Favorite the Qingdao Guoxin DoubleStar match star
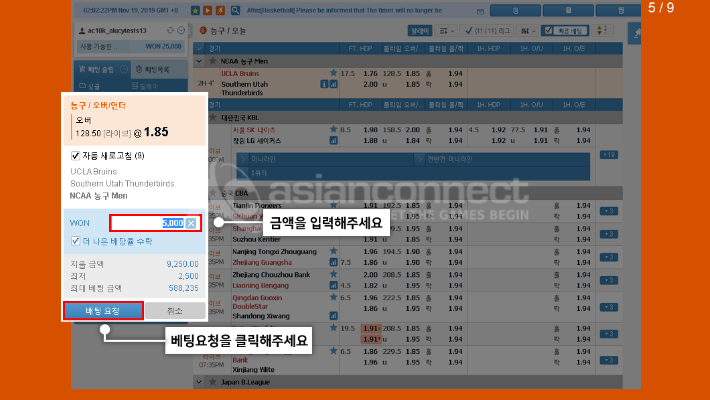Image resolution: width=710 pixels, height=400 pixels. pyautogui.click(x=334, y=297)
